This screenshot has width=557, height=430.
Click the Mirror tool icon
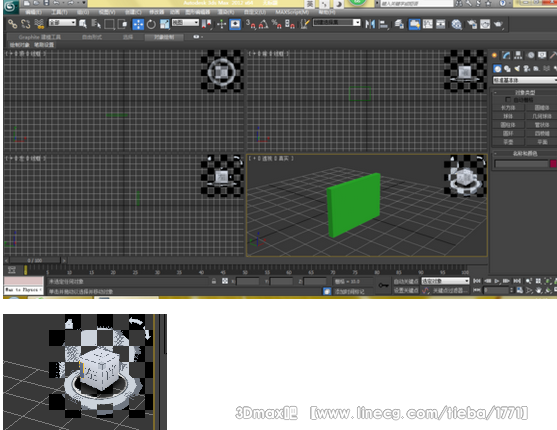point(370,24)
